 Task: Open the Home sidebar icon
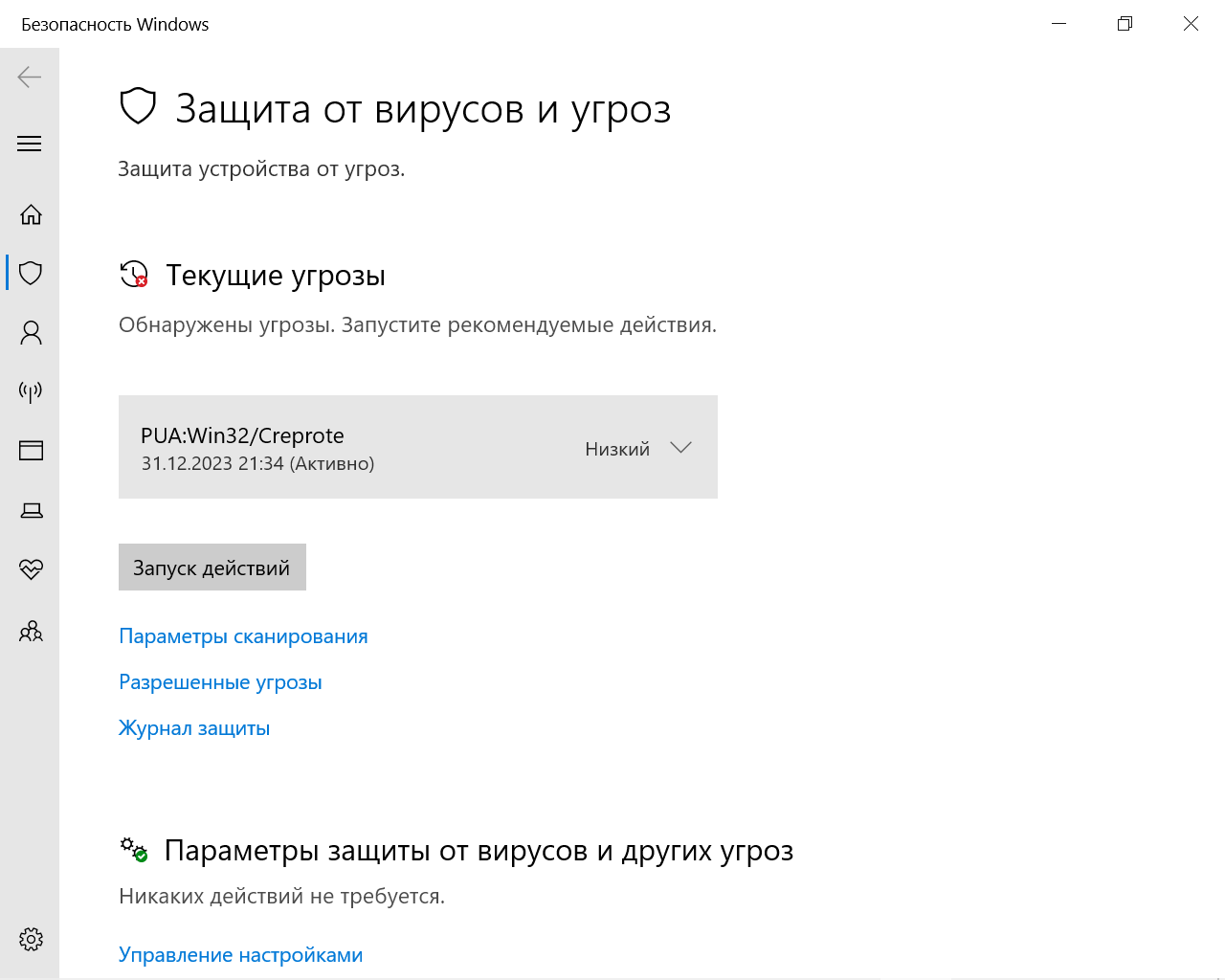point(31,214)
